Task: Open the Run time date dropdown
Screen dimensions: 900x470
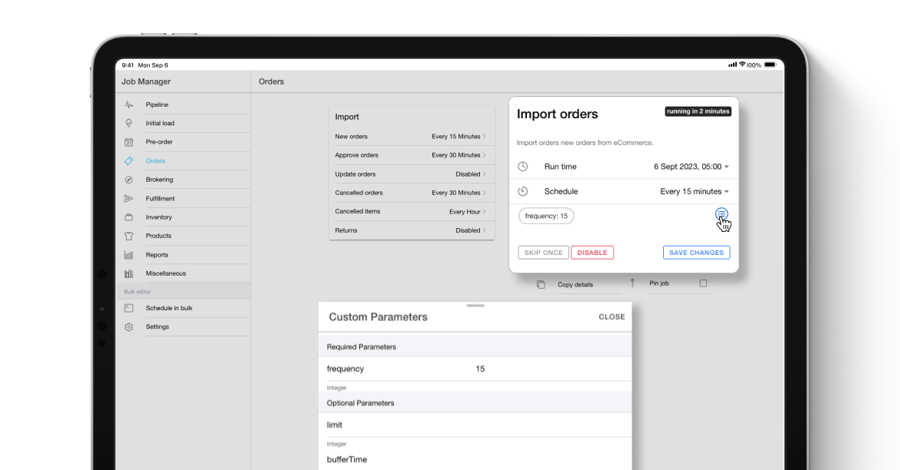Action: click(x=691, y=166)
